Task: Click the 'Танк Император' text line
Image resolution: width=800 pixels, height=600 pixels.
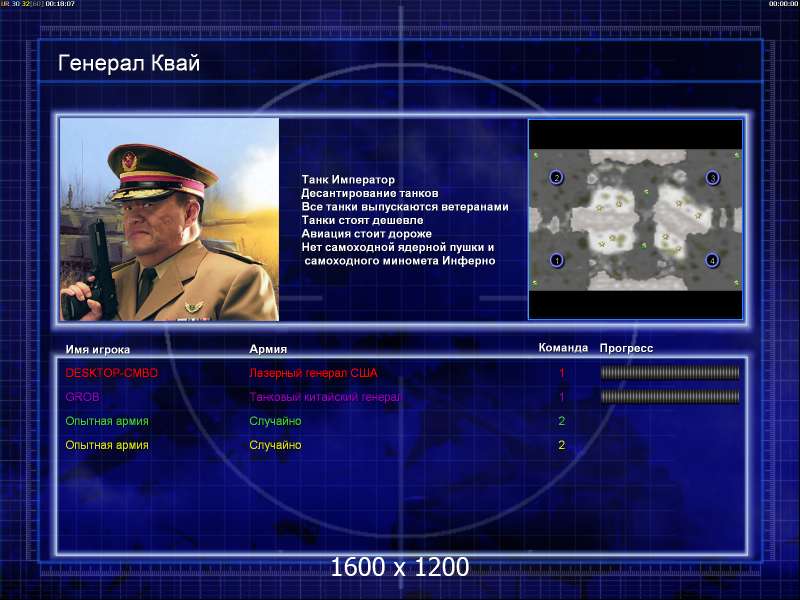Action: tap(348, 180)
